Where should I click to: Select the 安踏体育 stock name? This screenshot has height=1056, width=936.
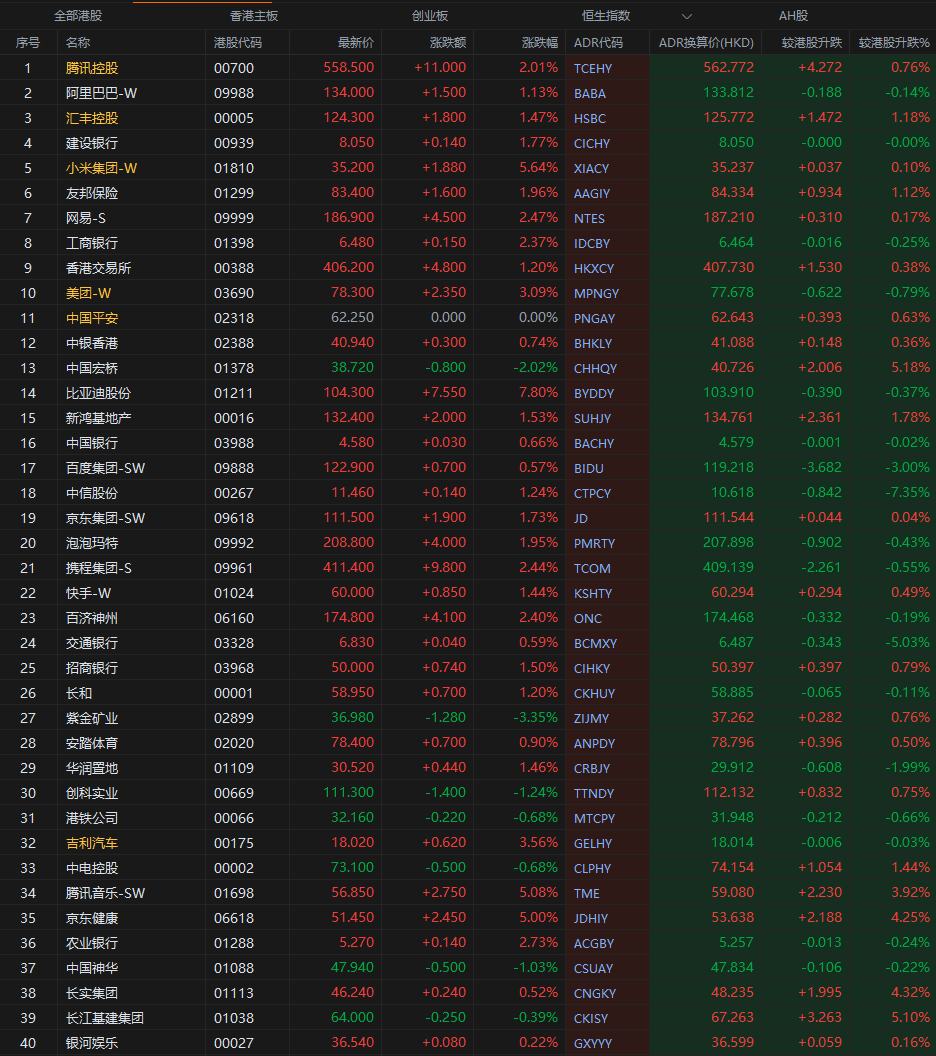pyautogui.click(x=92, y=743)
